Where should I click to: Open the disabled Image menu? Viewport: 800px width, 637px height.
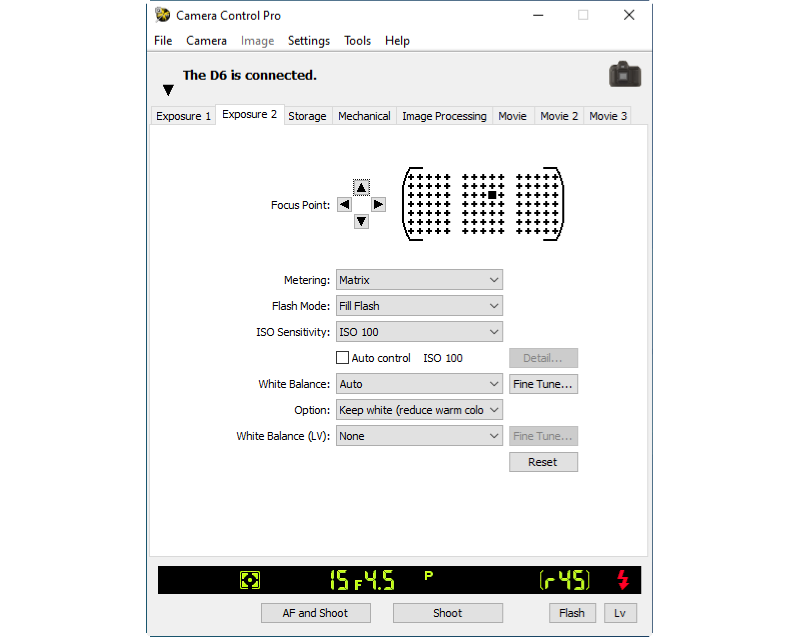pyautogui.click(x=257, y=41)
